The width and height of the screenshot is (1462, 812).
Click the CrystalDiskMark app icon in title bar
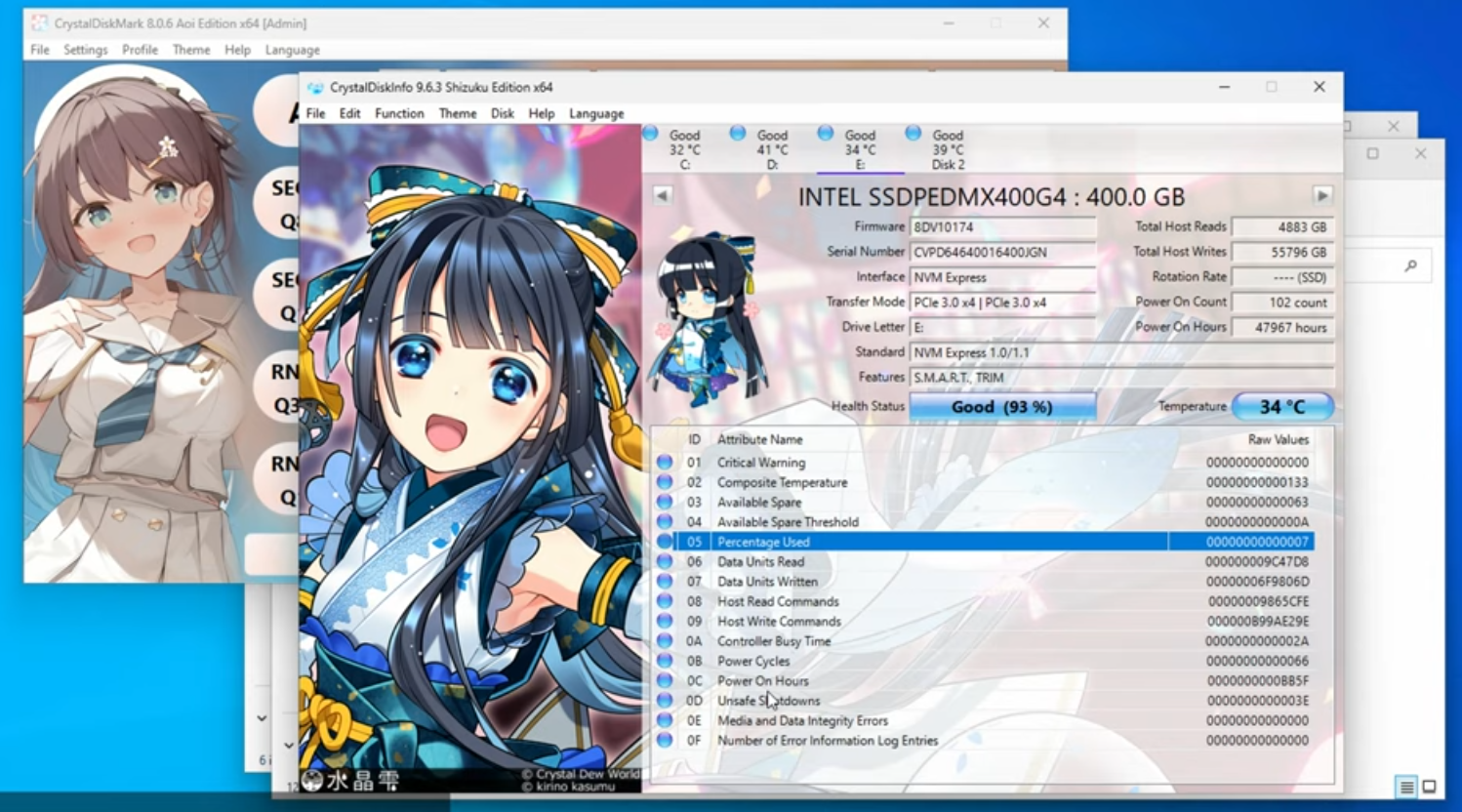point(39,22)
